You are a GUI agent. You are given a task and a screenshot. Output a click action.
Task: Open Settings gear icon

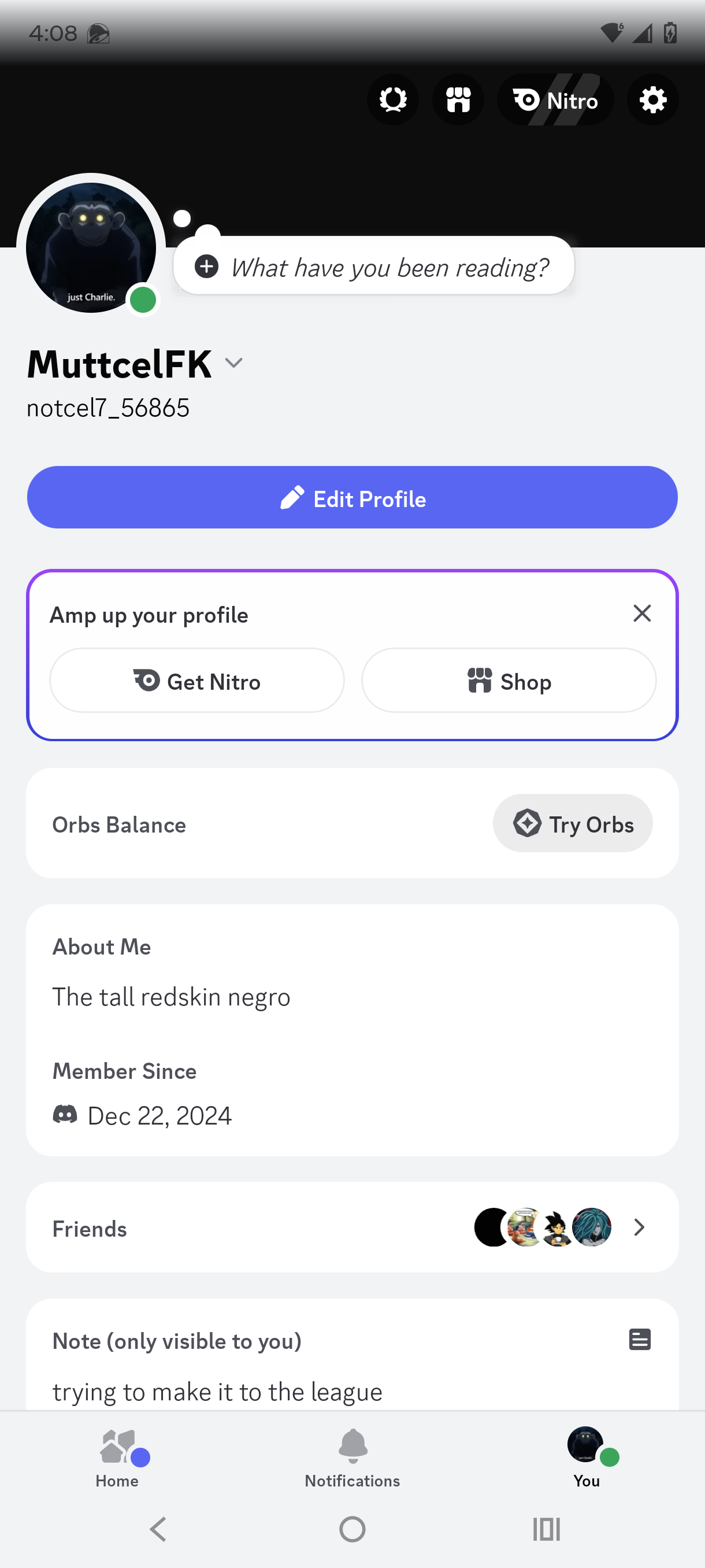[x=652, y=100]
